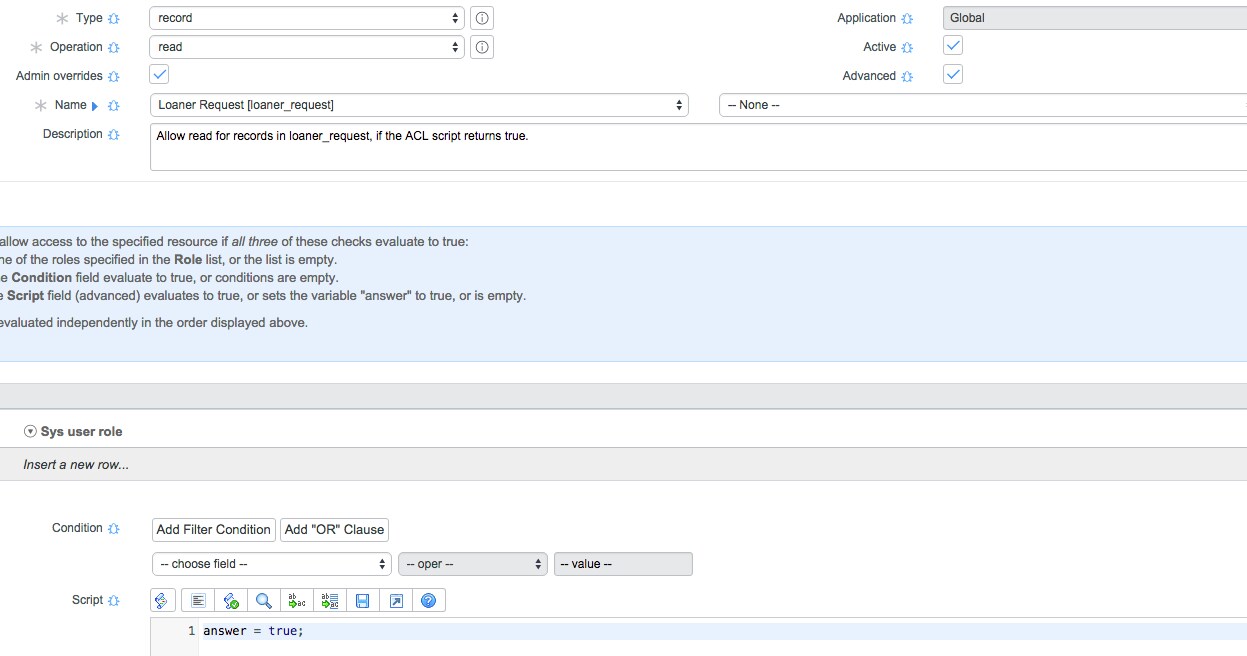The width and height of the screenshot is (1247, 656).
Task: Open the -- oper -- operator dropdown
Action: click(473, 564)
